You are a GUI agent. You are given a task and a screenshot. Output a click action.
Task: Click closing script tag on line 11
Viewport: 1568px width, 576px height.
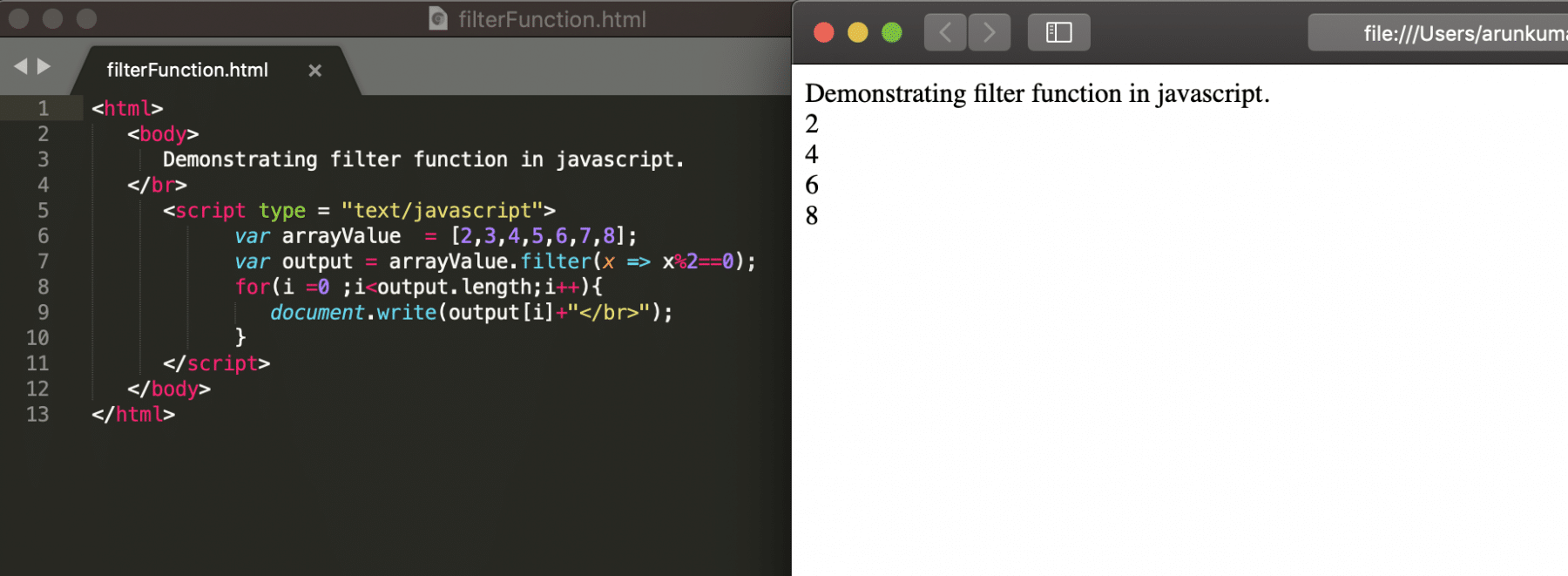pyautogui.click(x=217, y=363)
